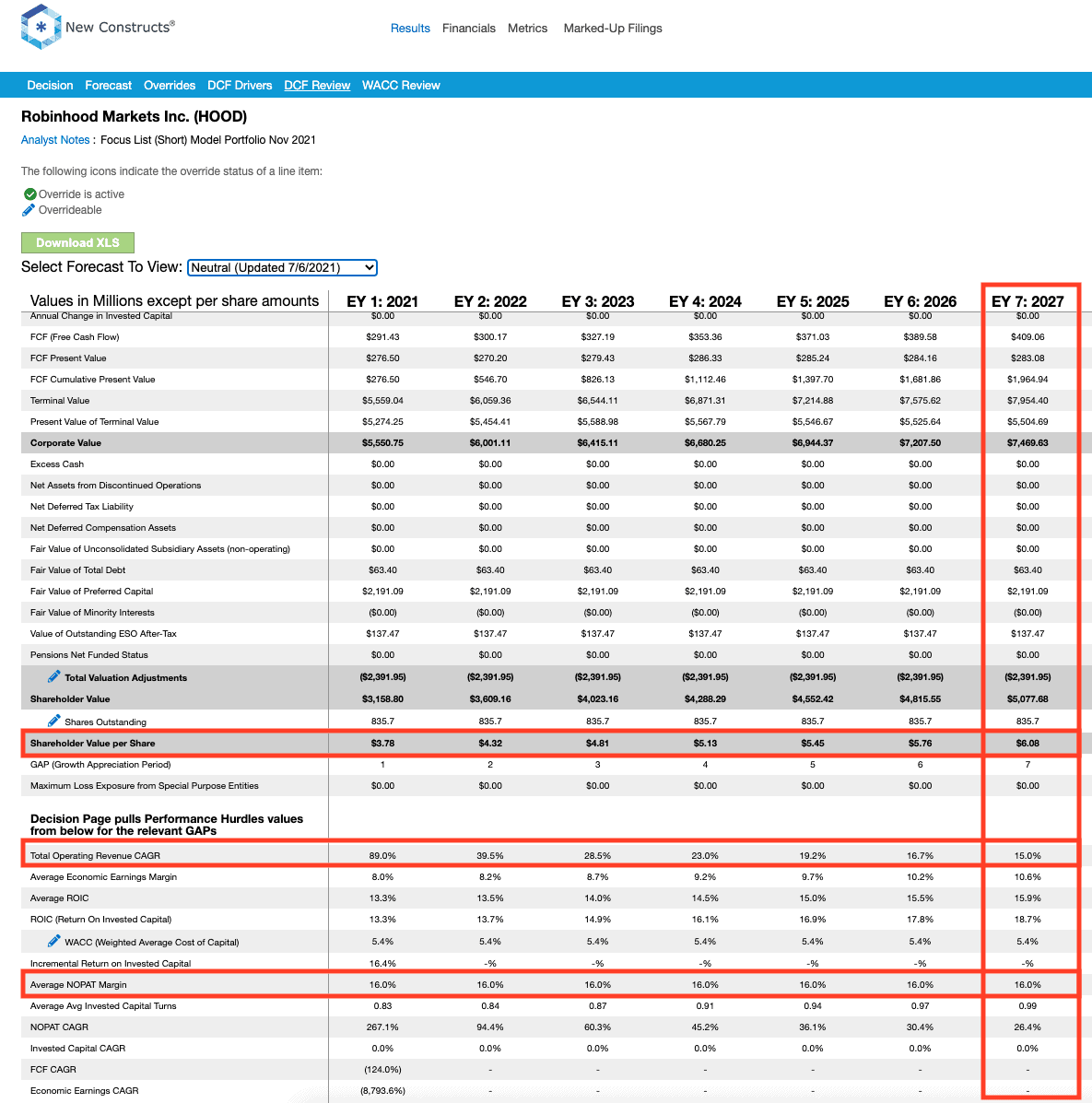Open the Analyst Notes link
The width and height of the screenshot is (1092, 1103).
(55, 140)
